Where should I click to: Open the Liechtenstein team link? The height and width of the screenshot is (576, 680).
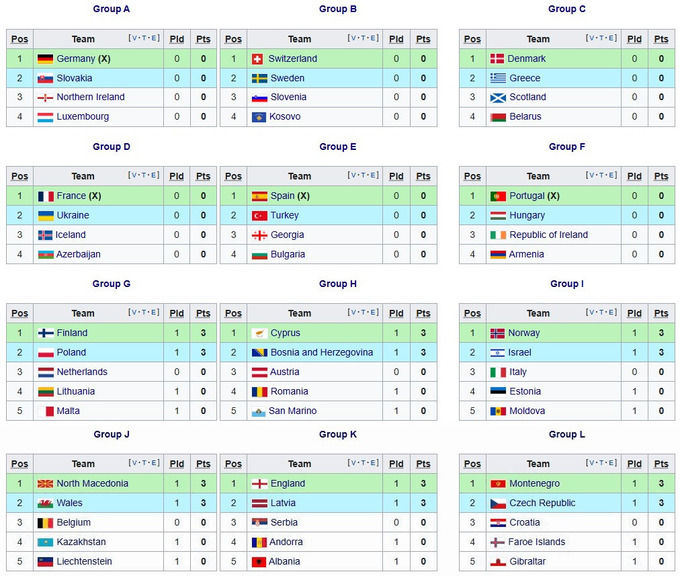pyautogui.click(x=86, y=562)
